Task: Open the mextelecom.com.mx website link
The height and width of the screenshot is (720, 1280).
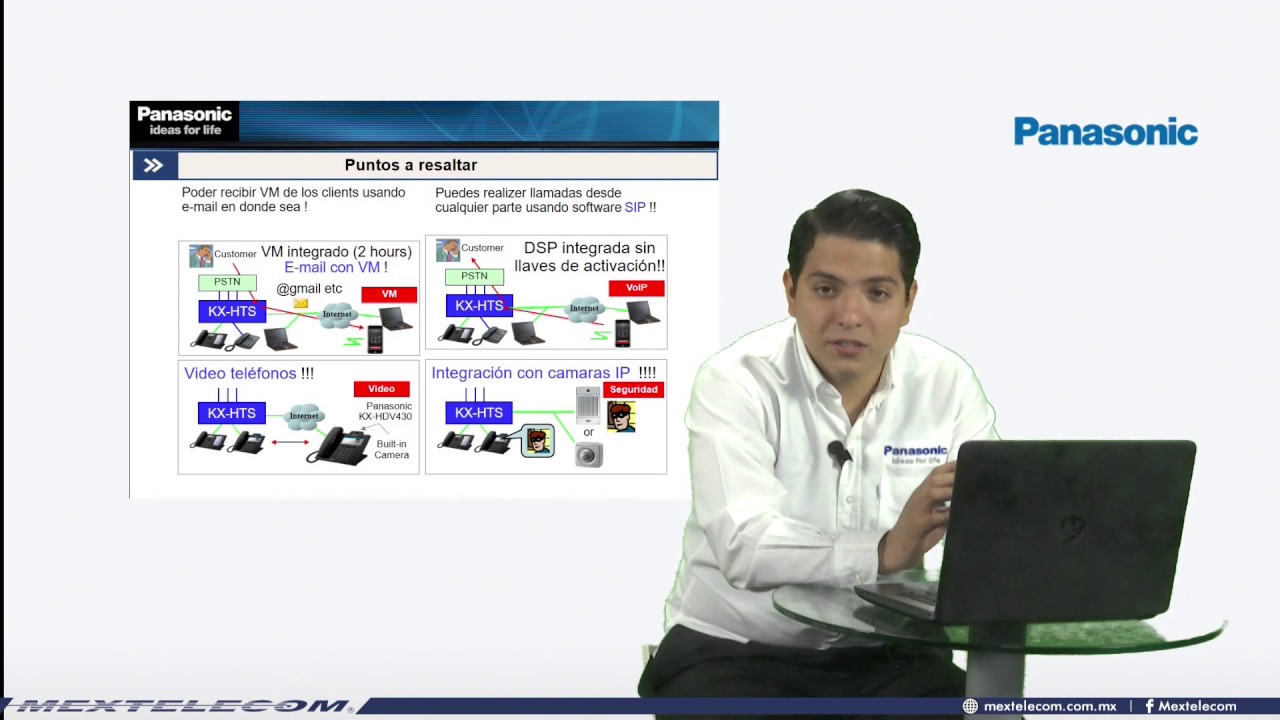Action: tap(1050, 706)
